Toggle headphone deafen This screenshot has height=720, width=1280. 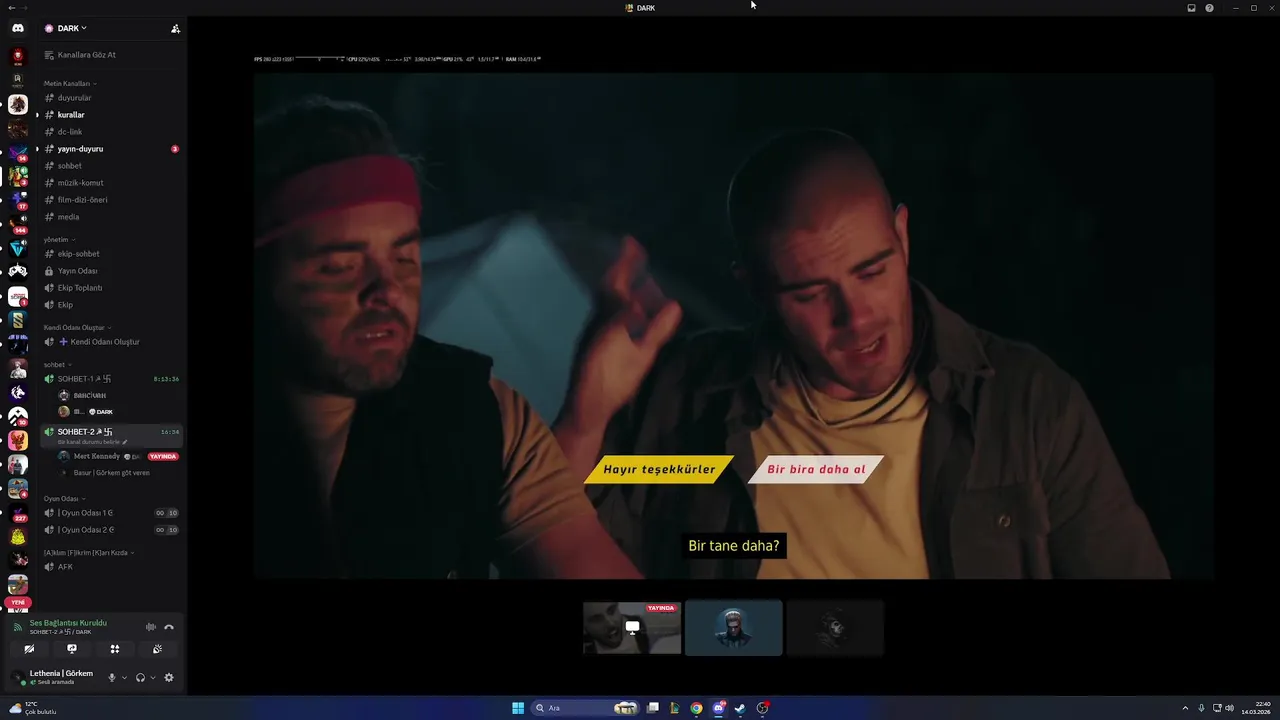click(140, 677)
